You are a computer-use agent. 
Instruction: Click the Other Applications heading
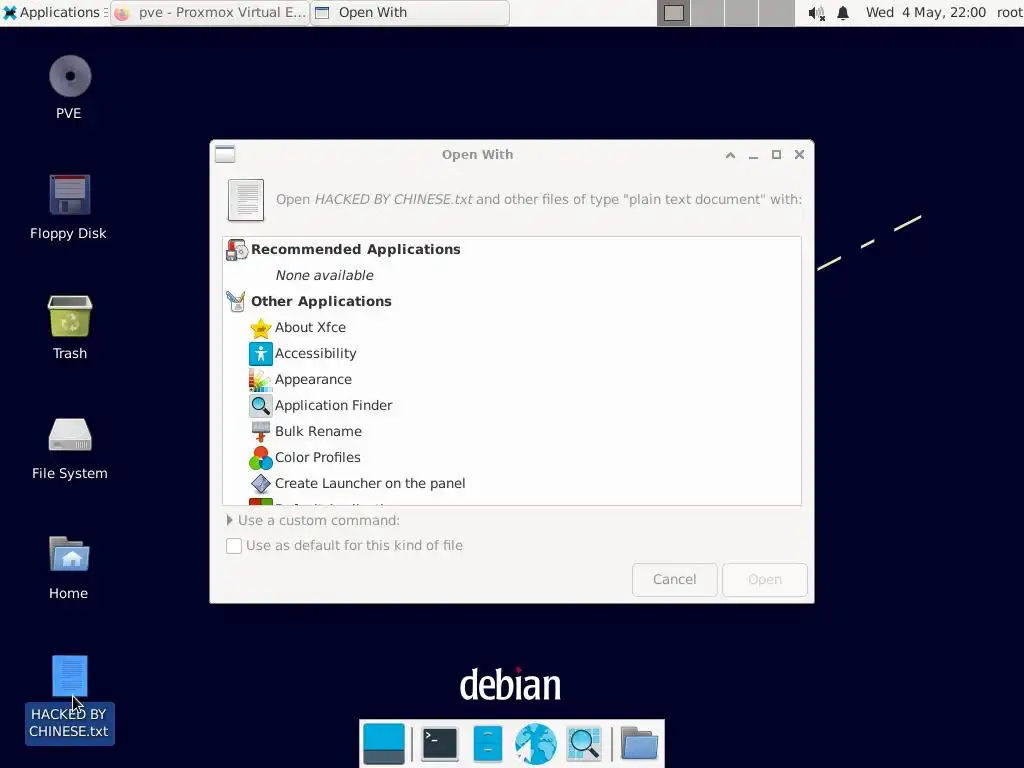(321, 302)
